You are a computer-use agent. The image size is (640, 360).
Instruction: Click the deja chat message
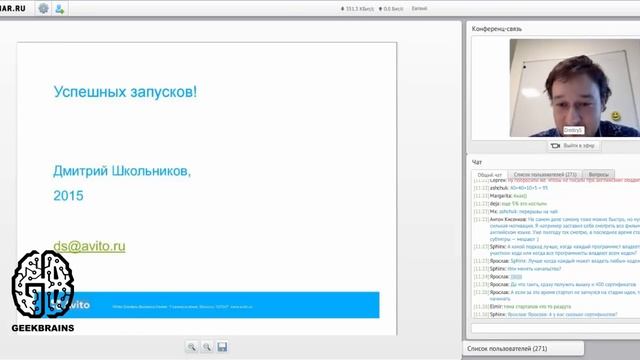[510, 203]
